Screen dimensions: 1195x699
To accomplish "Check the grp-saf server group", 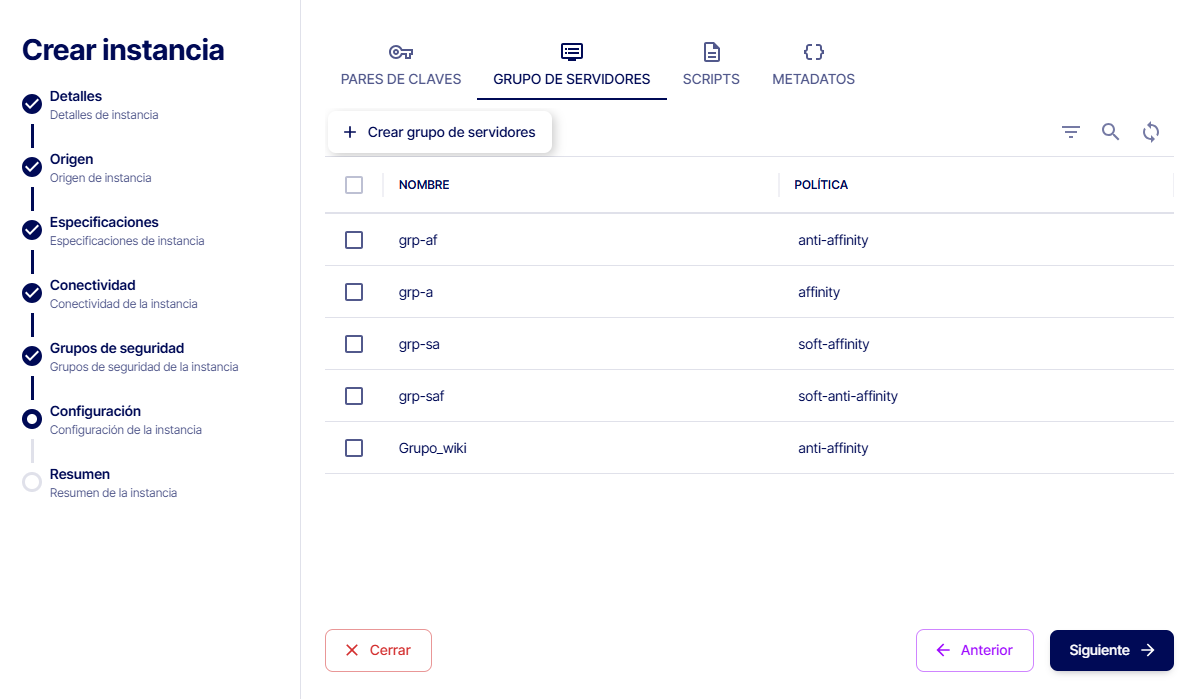I will pyautogui.click(x=354, y=396).
